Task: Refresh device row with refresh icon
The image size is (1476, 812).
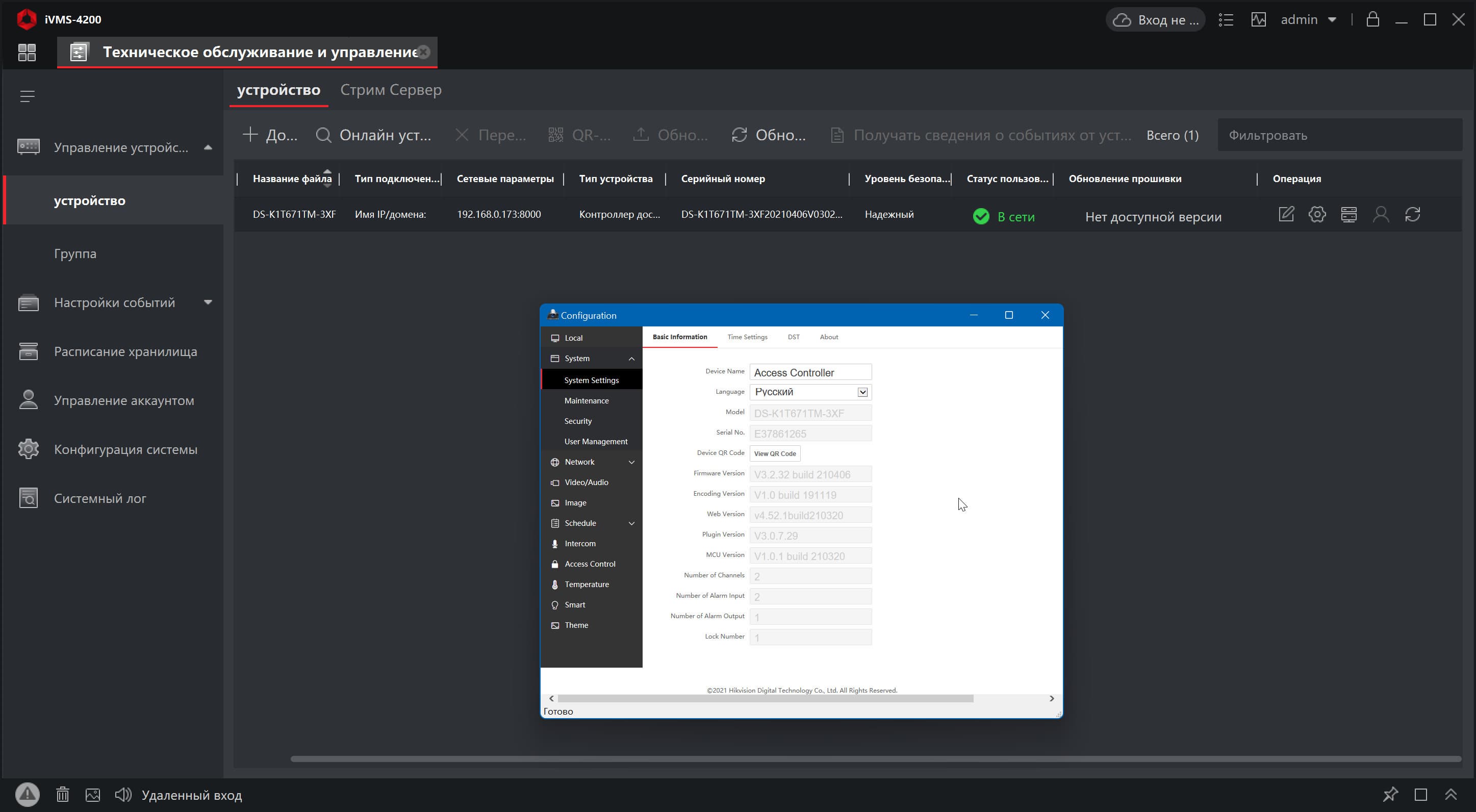Action: [x=1413, y=214]
